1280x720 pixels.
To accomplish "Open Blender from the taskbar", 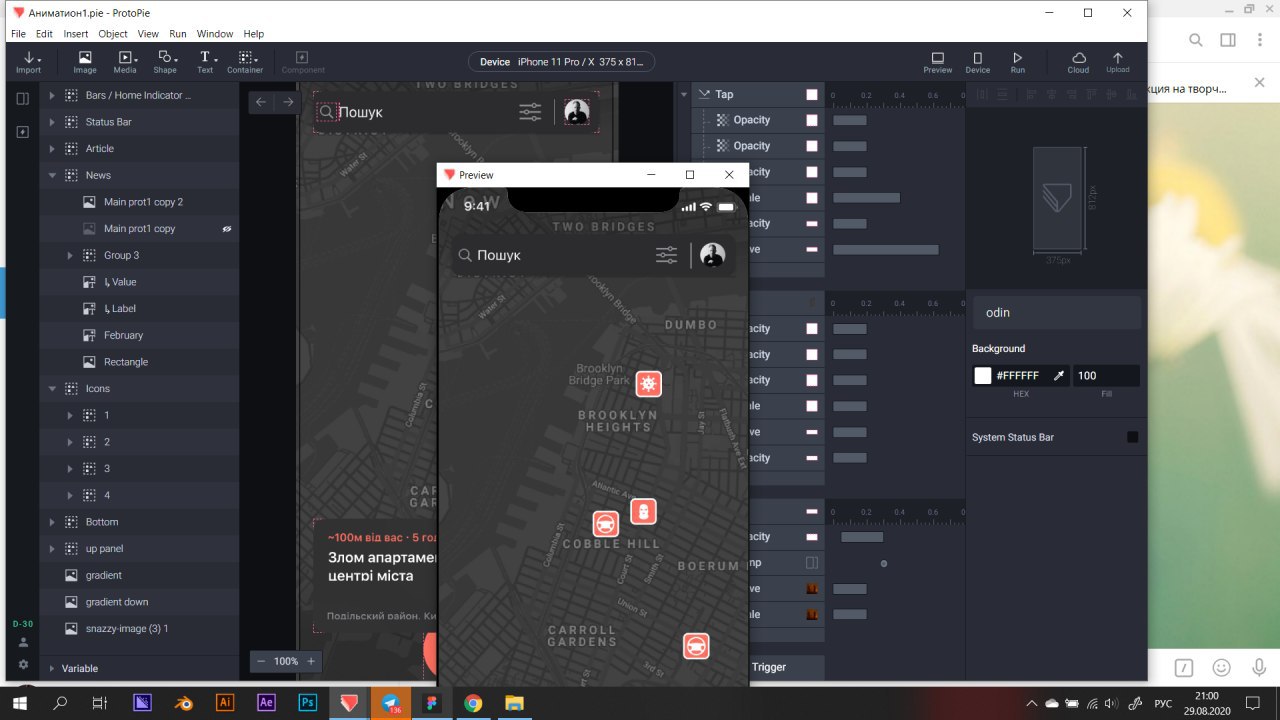I will pyautogui.click(x=183, y=702).
